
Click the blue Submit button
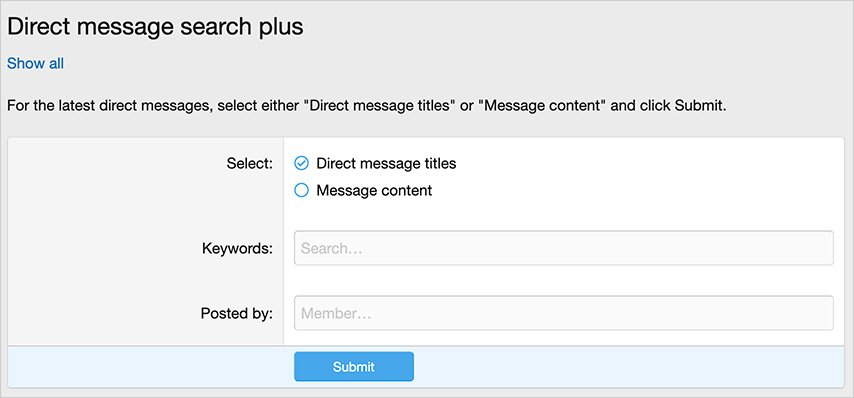pos(354,366)
